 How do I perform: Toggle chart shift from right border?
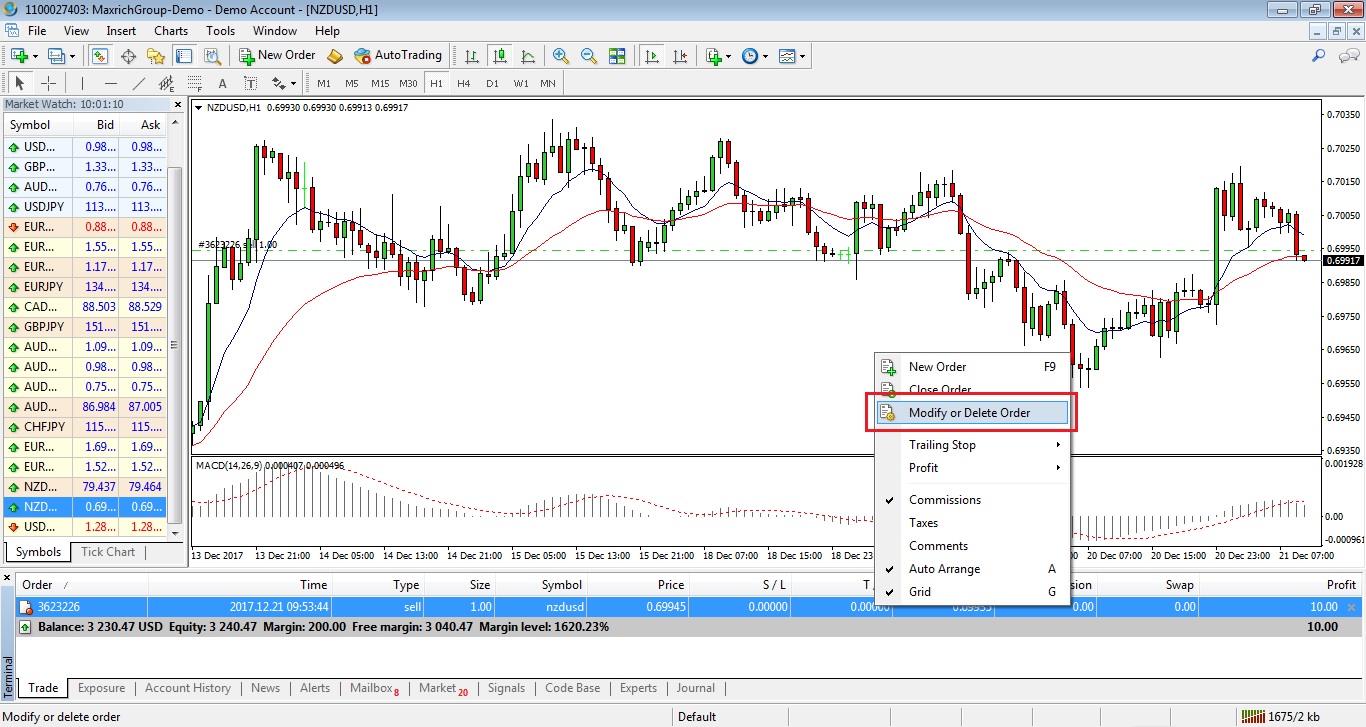point(680,56)
